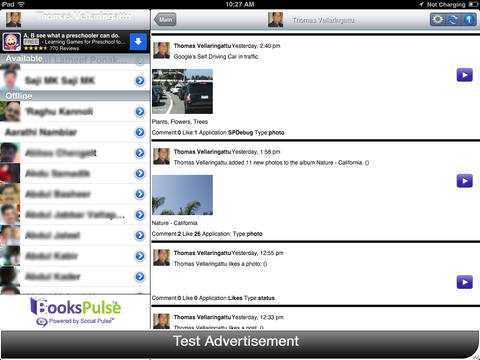The image size is (480, 360).
Task: Open the palm trees sky photo thumbnail
Action: click(182, 195)
